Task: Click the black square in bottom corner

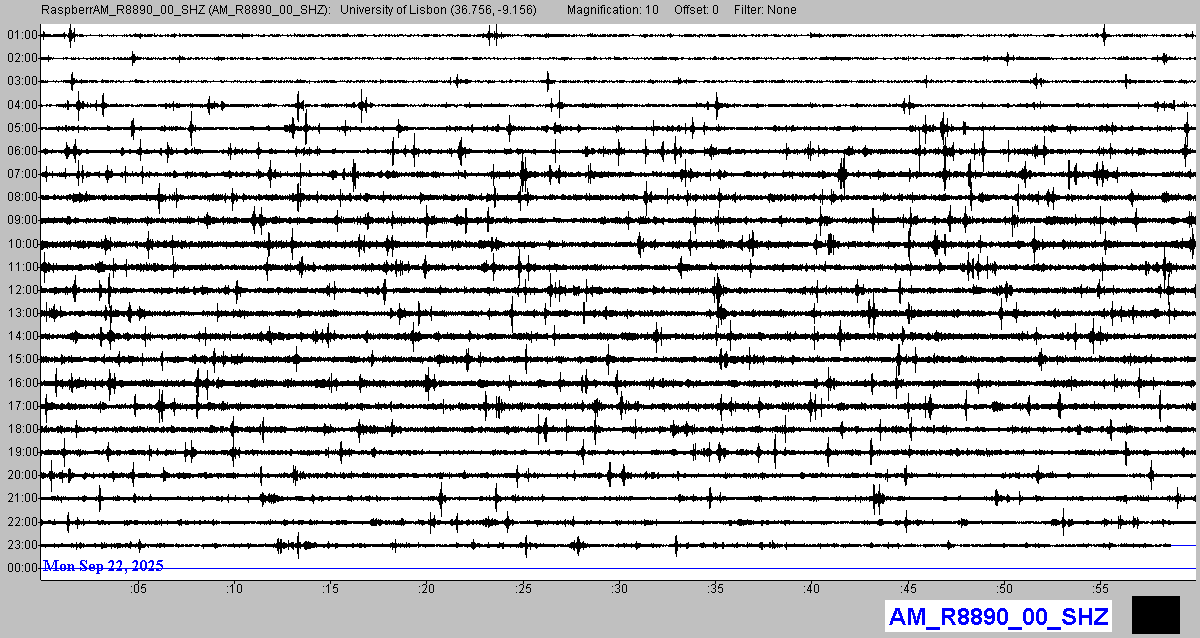Action: pyautogui.click(x=1156, y=614)
